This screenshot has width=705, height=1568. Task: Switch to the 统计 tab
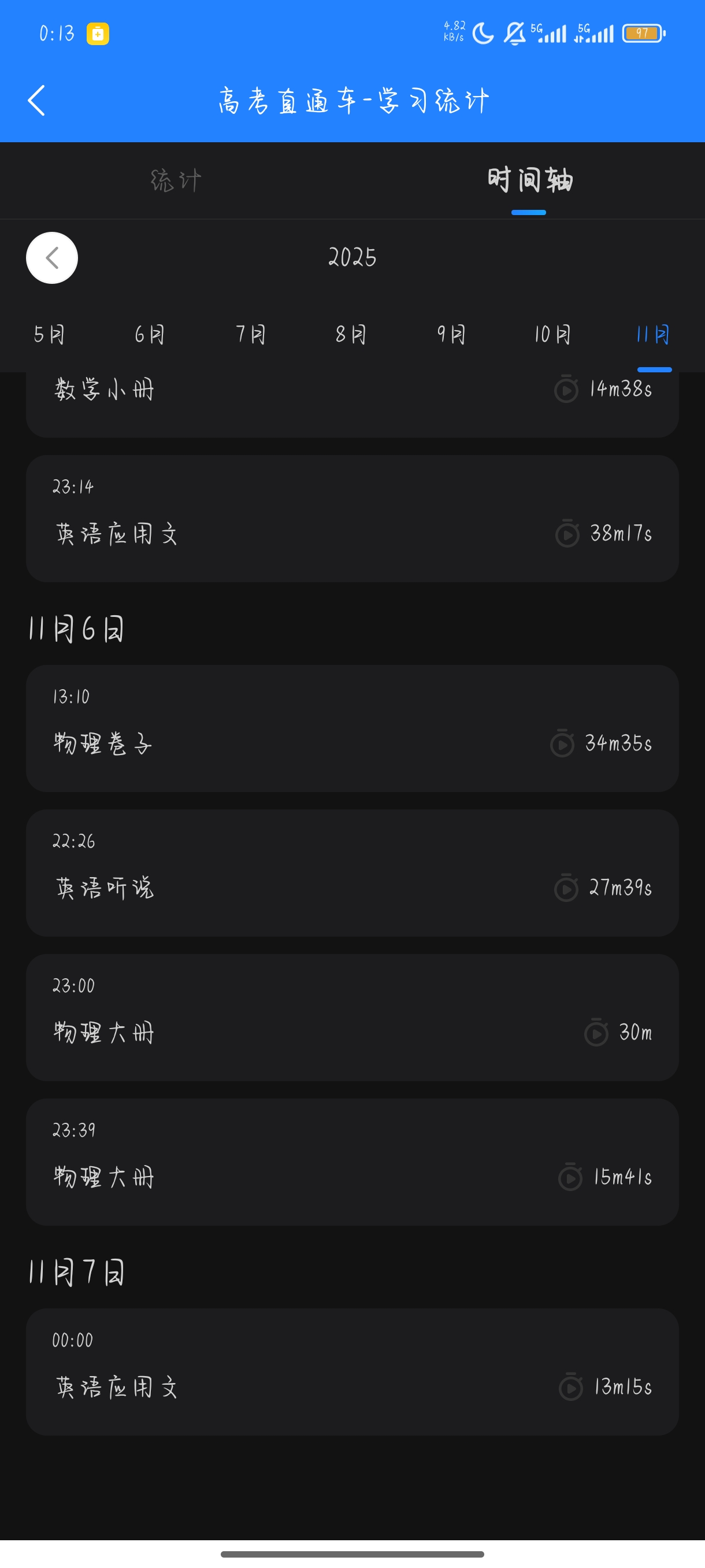[176, 181]
